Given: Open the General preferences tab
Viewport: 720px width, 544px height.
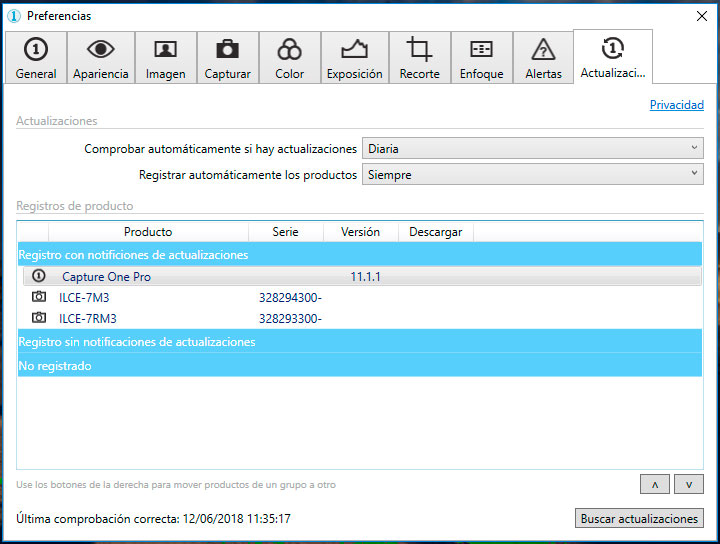Looking at the screenshot, I should [x=36, y=58].
